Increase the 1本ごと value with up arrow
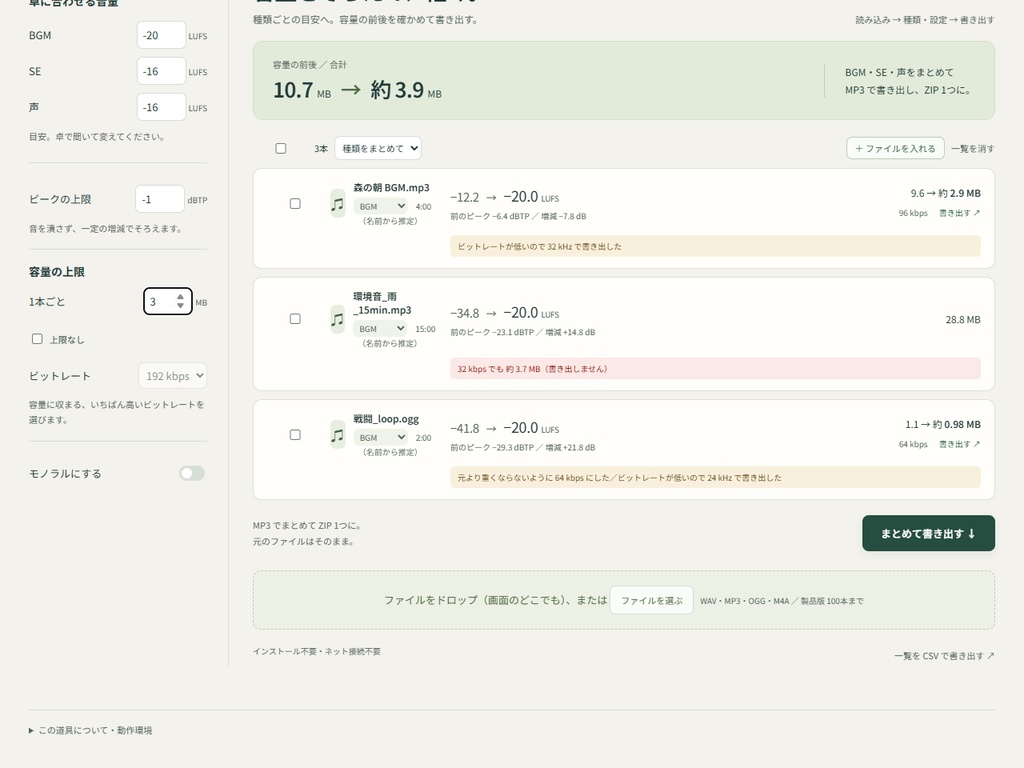1024x768 pixels. [x=180, y=297]
